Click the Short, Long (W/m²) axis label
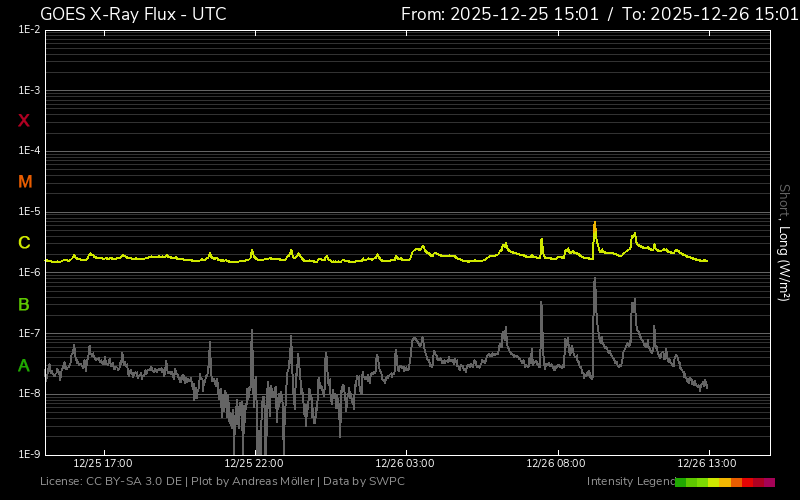The image size is (800, 500). (784, 242)
